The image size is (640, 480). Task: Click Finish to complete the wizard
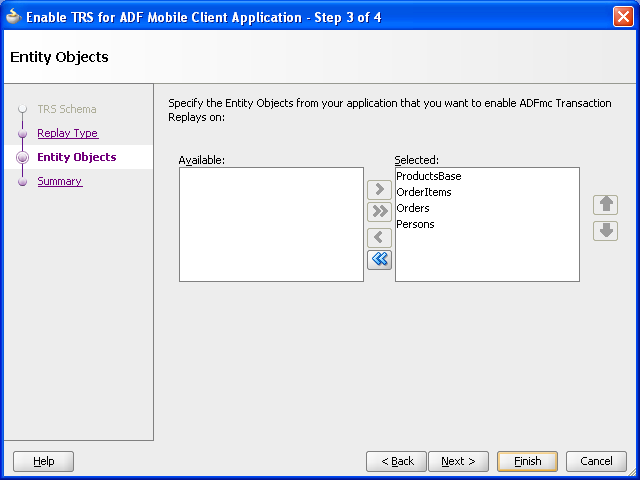(527, 461)
